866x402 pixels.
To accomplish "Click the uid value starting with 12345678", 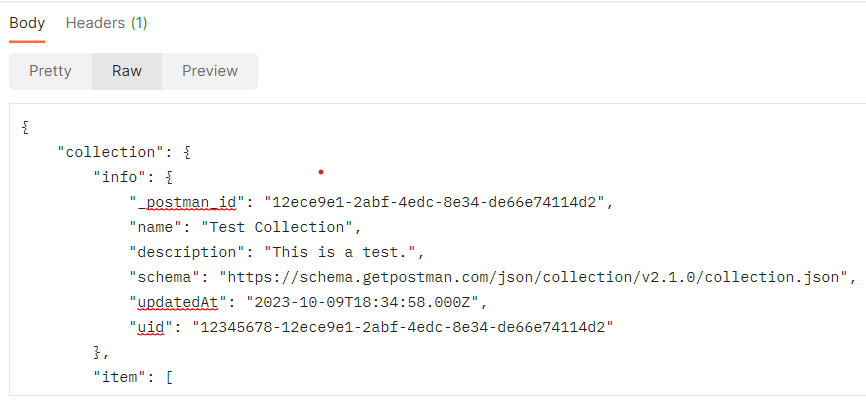I will 401,326.
